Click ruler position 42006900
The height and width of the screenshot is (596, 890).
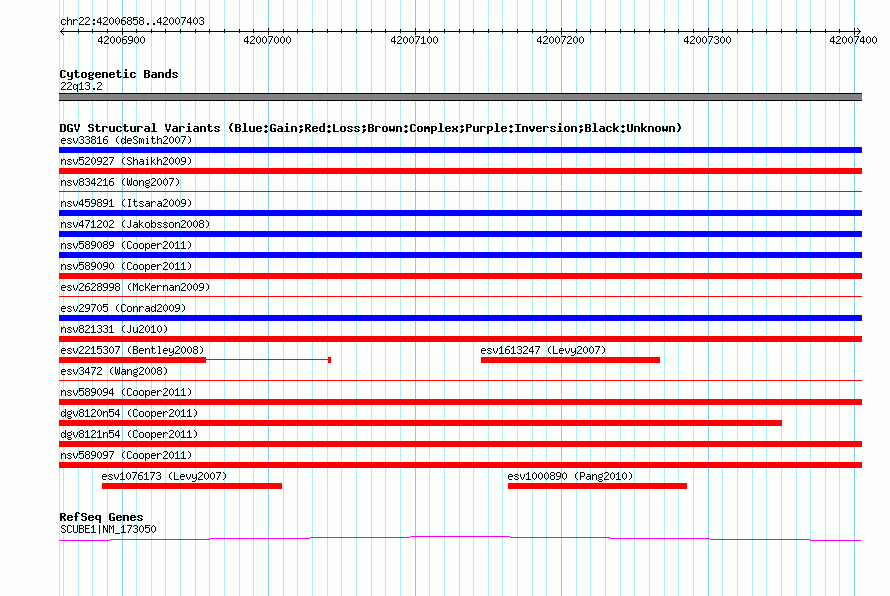pyautogui.click(x=121, y=40)
